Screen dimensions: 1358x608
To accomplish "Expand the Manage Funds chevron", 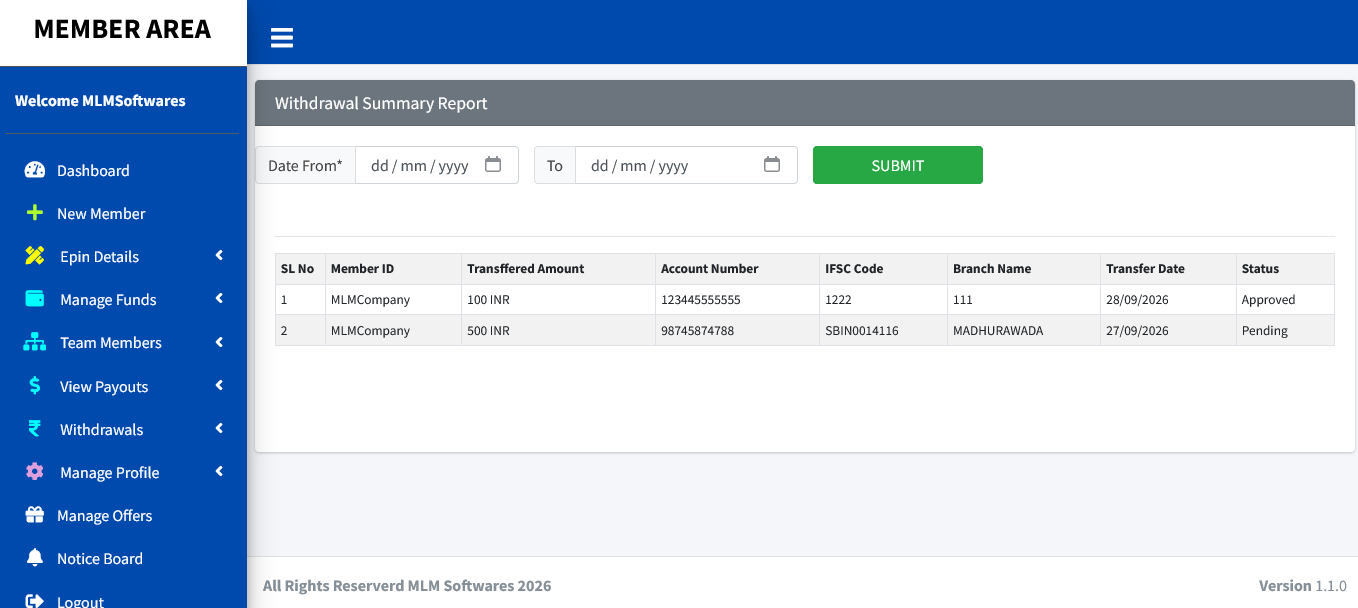I will tap(219, 299).
